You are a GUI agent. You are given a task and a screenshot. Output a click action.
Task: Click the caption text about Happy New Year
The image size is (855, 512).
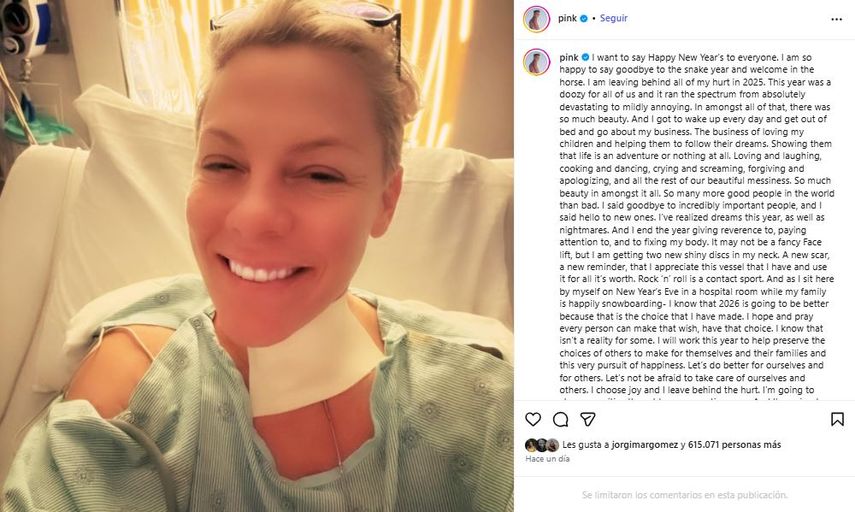click(696, 223)
